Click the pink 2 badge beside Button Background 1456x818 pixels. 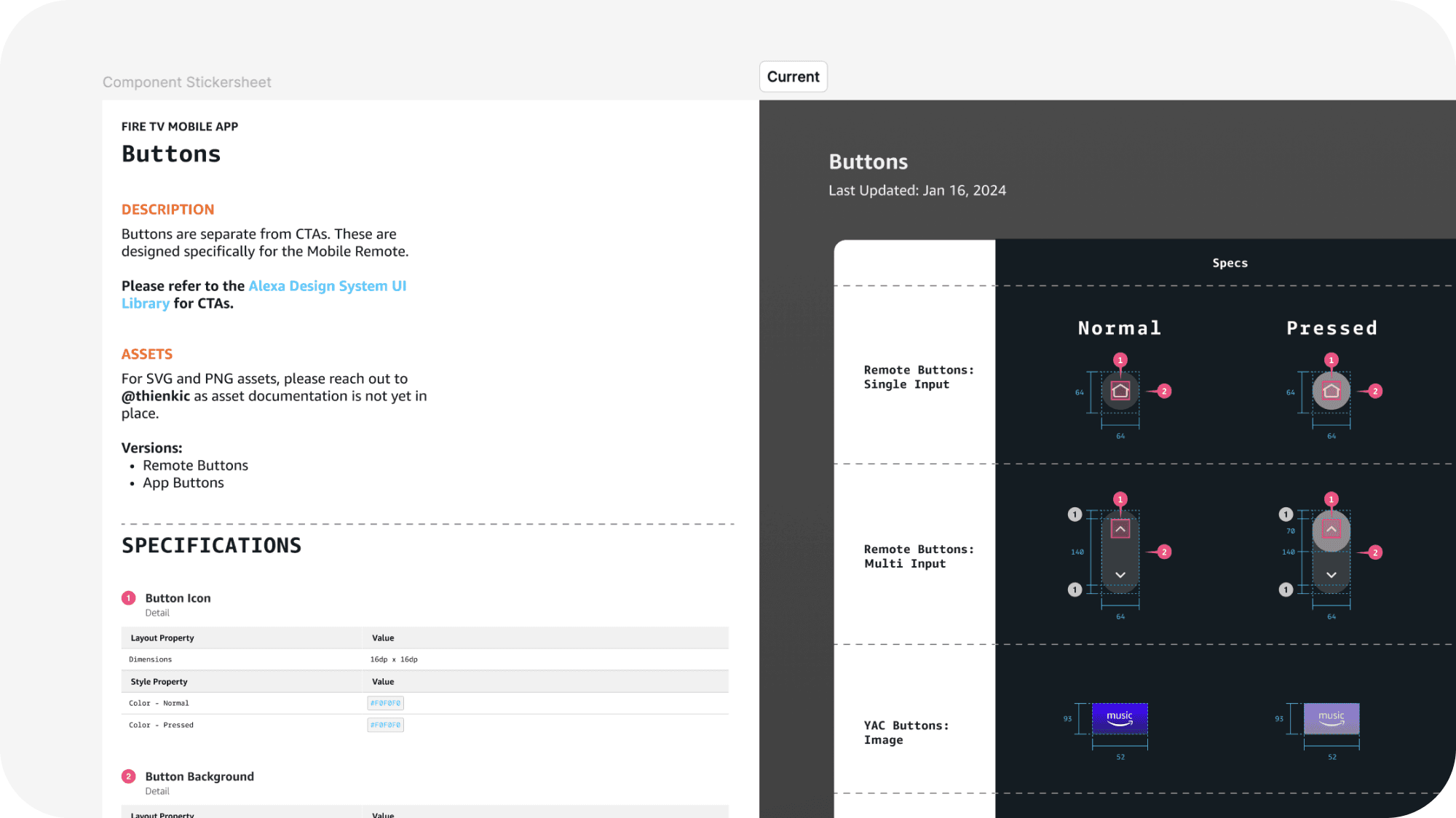point(129,777)
